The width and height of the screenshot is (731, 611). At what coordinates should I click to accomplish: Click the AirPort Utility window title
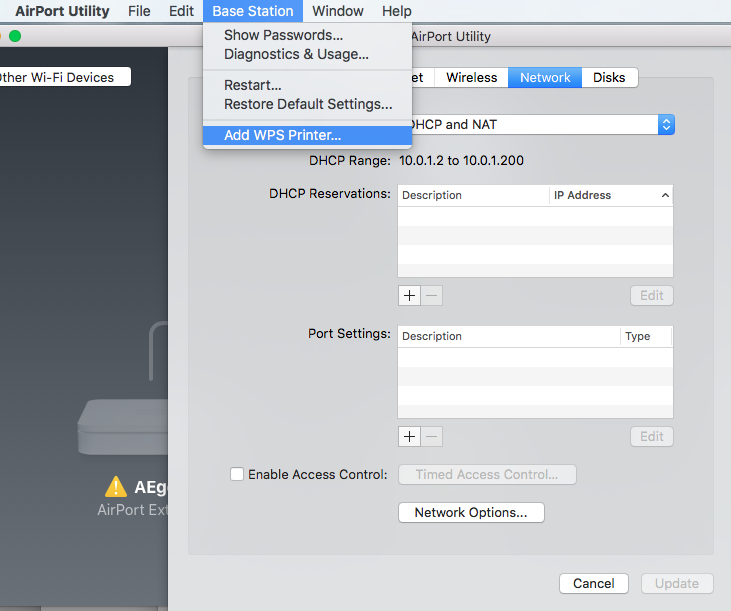(451, 36)
